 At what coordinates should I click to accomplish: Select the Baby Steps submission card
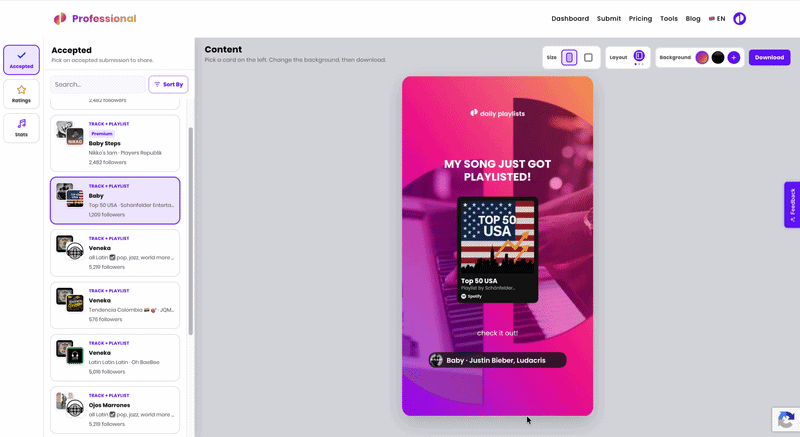coord(115,143)
